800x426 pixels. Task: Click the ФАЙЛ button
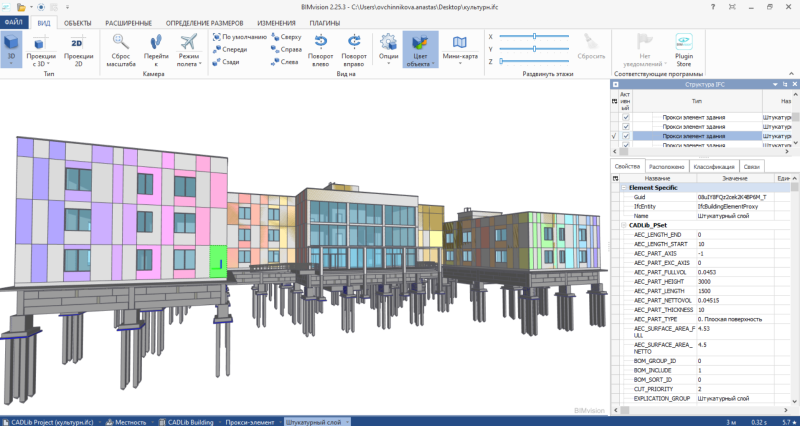coord(14,21)
